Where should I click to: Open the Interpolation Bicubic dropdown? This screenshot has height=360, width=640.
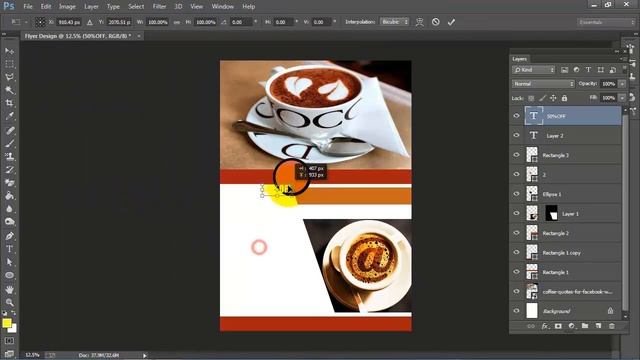(394, 22)
